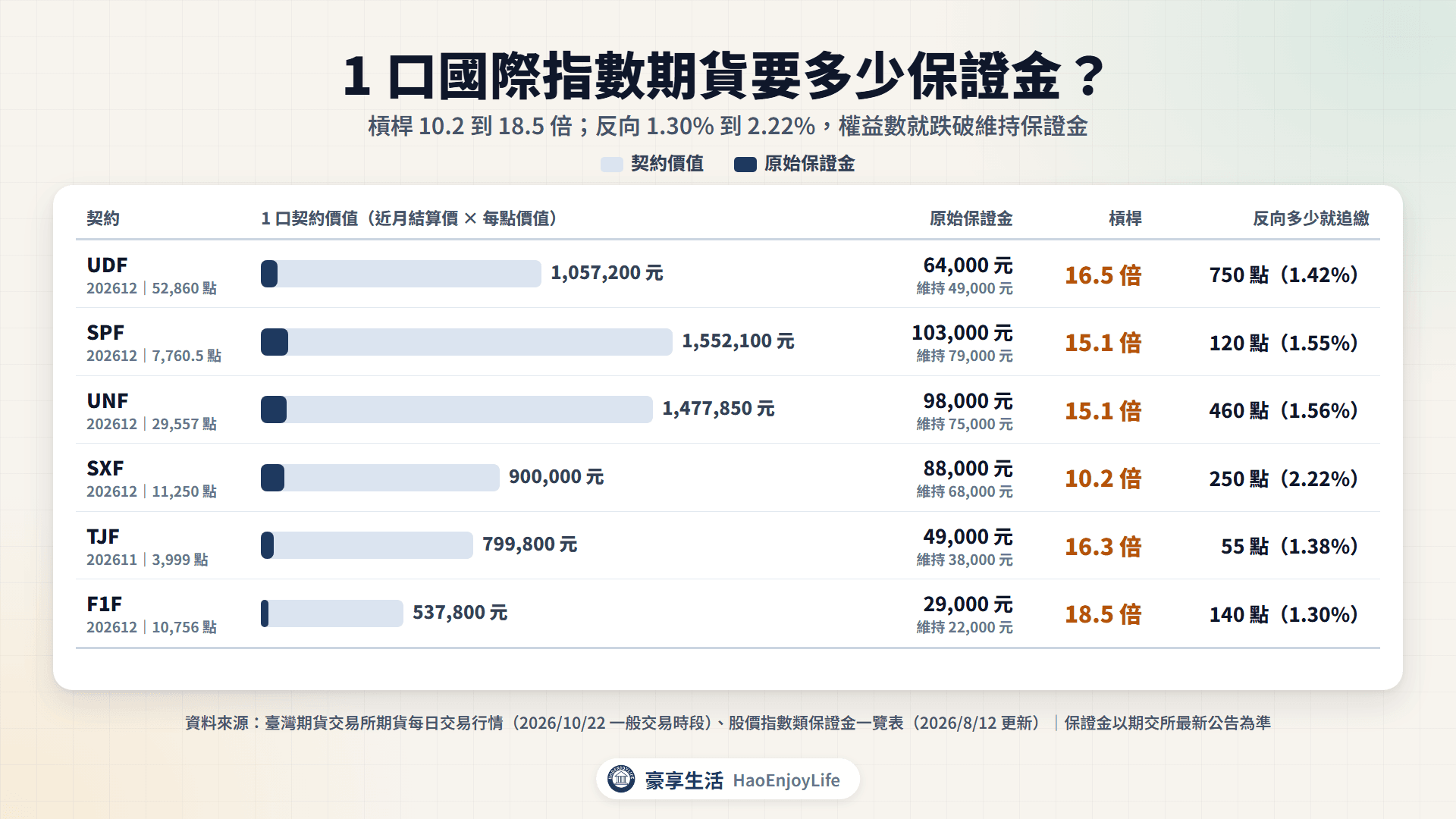Click the 豪享生活 brand name text
The image size is (1456, 819).
point(684,780)
